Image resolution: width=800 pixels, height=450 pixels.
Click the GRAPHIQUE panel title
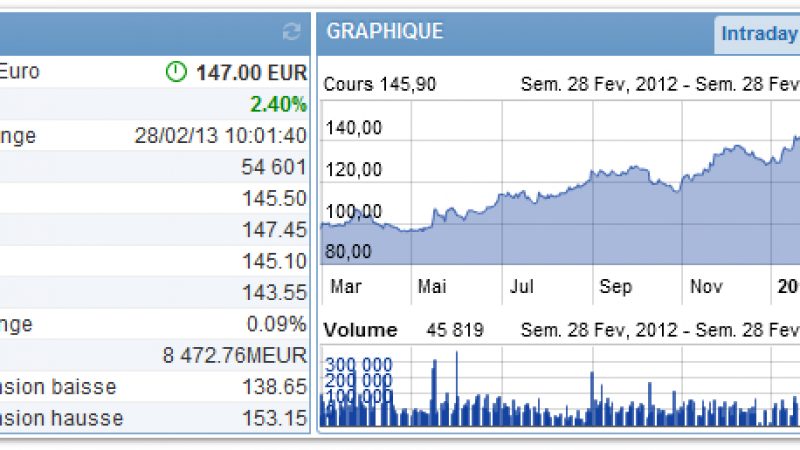(384, 32)
